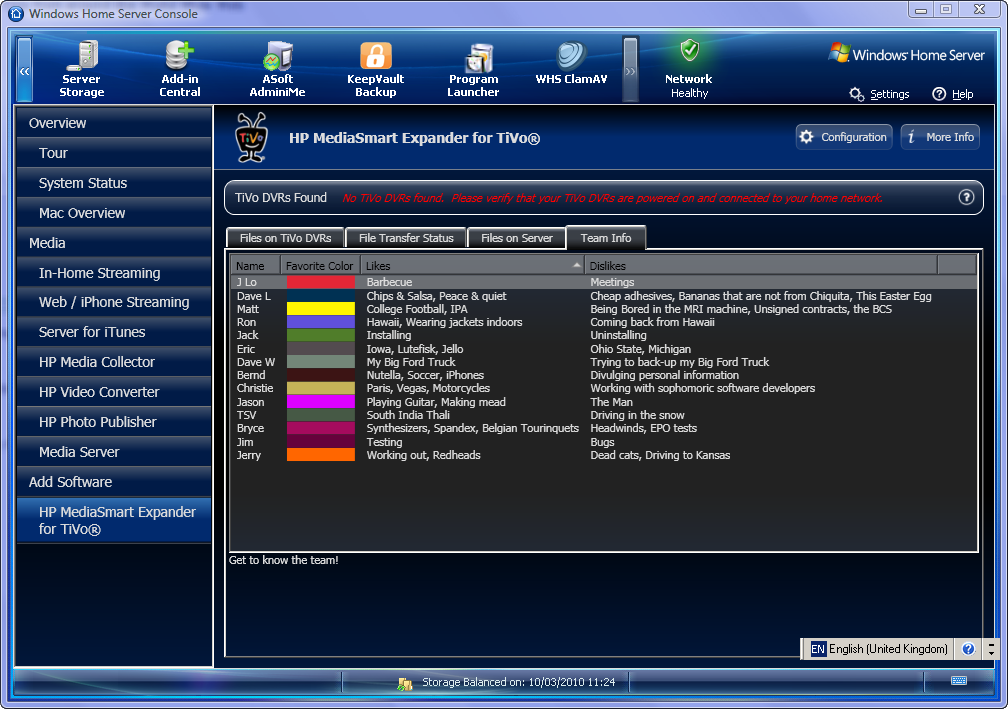Select the J Lo row name
The width and height of the screenshot is (1008, 709).
(x=247, y=282)
